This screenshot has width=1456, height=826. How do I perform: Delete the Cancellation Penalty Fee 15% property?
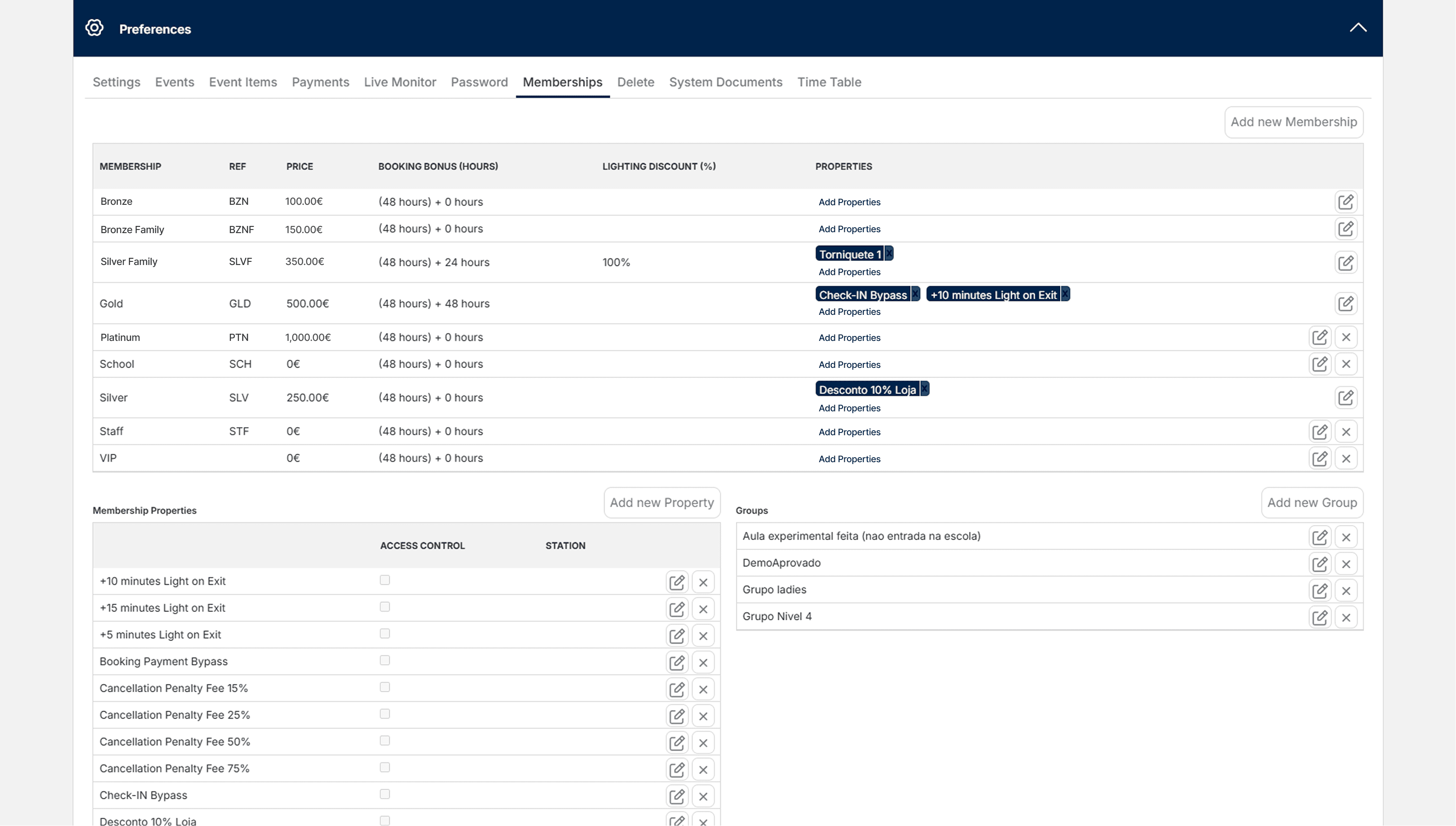pos(703,689)
